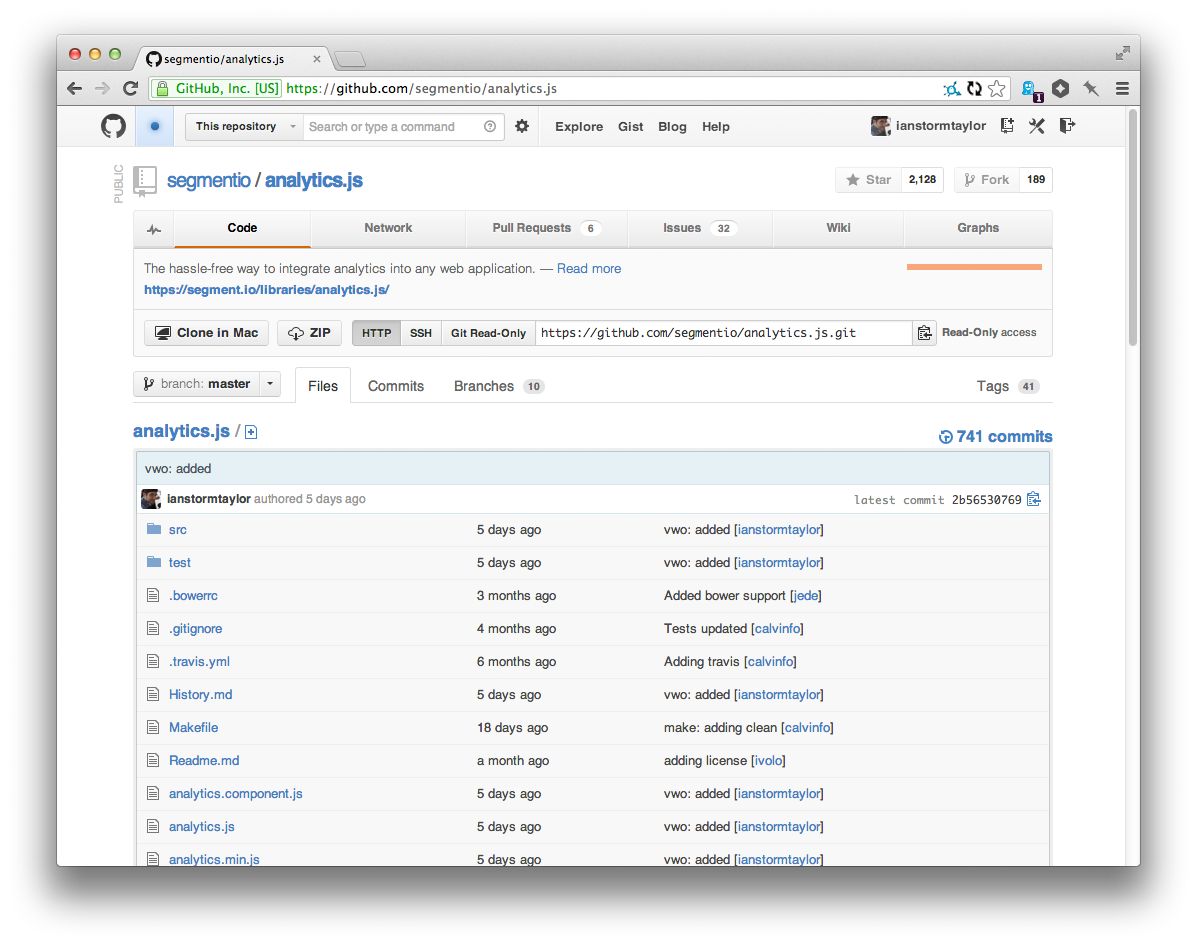Viewport: 1197px width, 945px height.
Task: Click jede author link on .bowerrc row
Action: (x=805, y=595)
